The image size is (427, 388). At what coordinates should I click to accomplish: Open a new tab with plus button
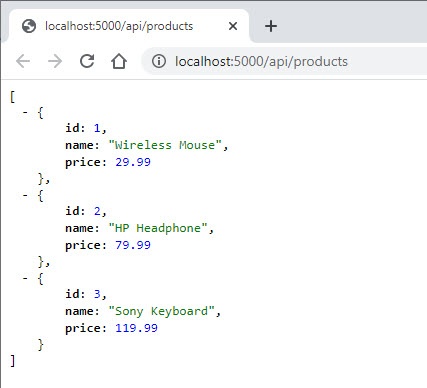click(271, 26)
